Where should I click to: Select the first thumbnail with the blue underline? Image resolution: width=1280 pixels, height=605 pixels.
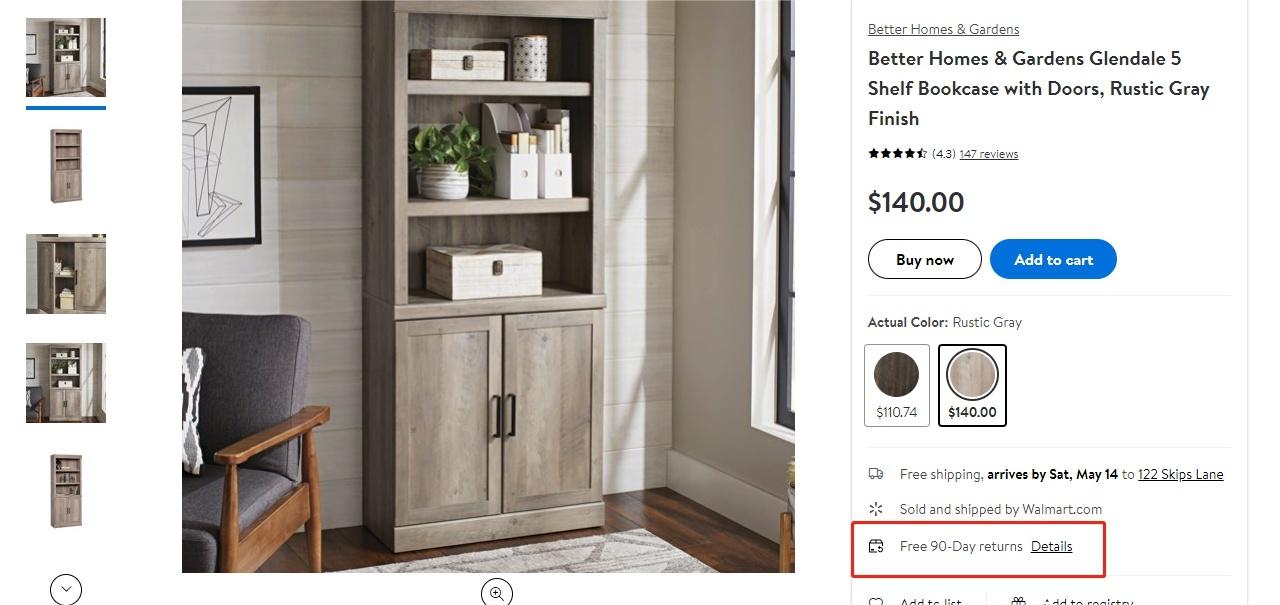66,57
